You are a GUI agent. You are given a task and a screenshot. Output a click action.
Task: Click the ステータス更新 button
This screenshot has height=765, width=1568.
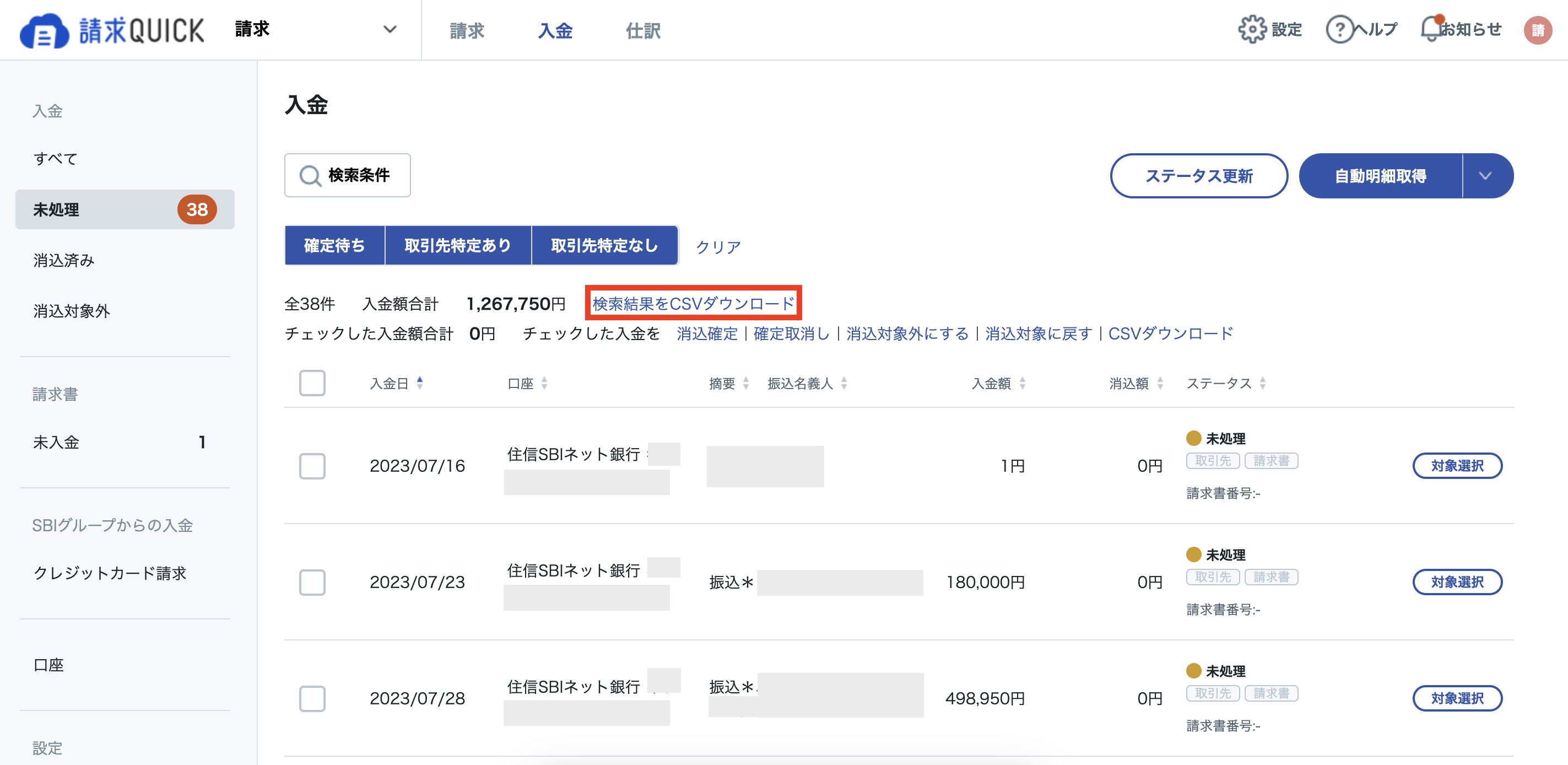1198,176
